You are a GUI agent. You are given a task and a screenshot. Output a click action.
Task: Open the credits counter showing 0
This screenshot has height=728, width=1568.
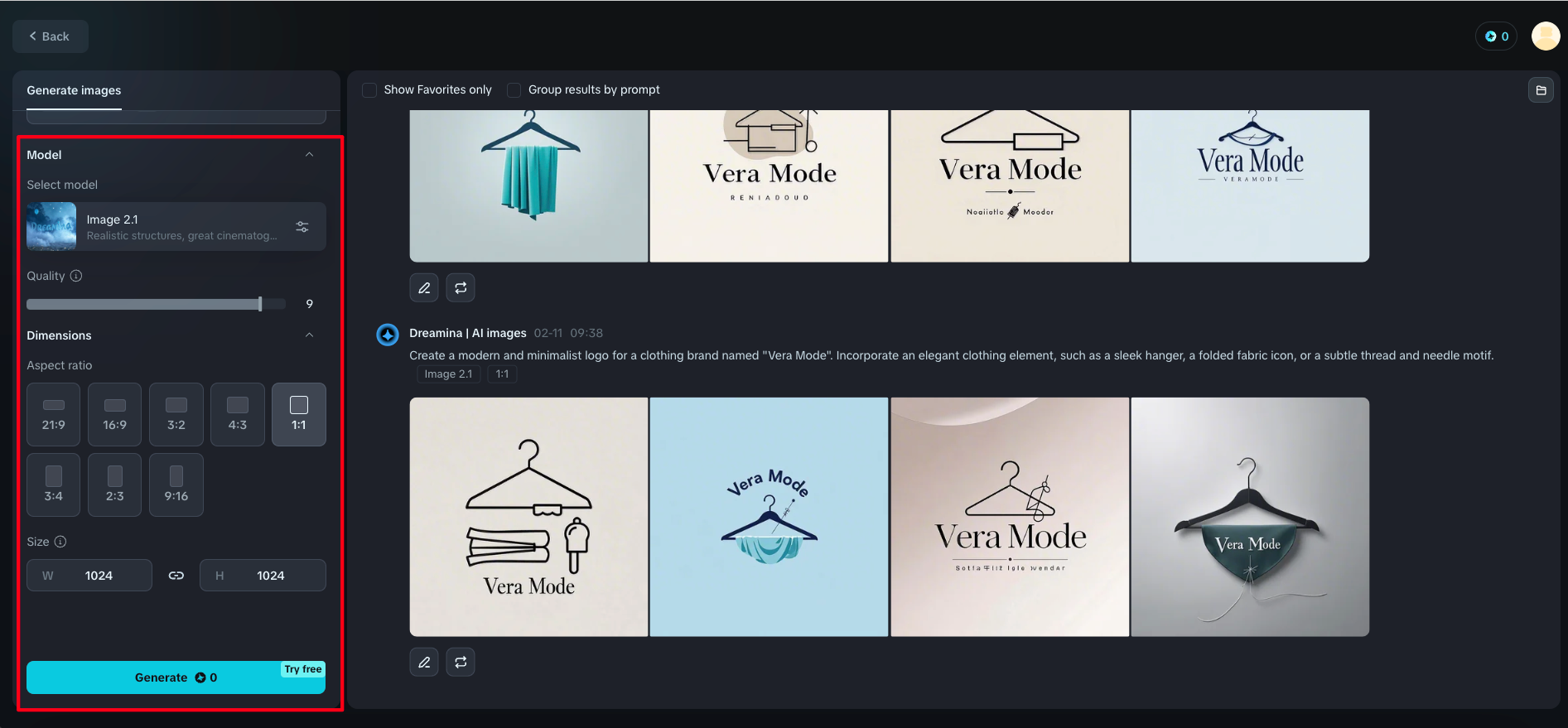[1496, 36]
